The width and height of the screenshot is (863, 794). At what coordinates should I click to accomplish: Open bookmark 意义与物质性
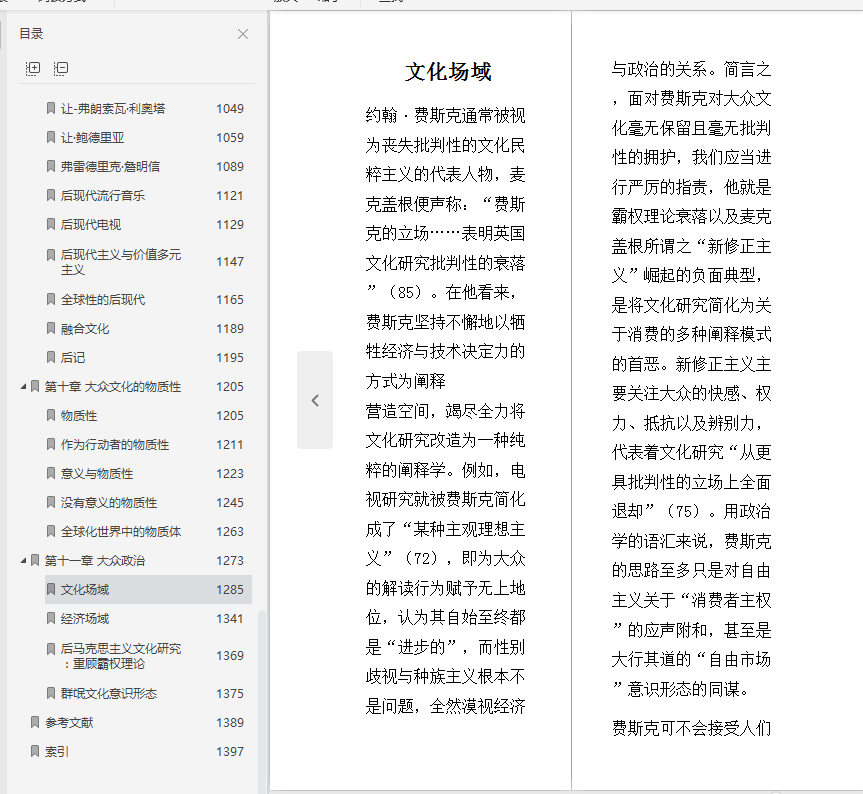click(97, 474)
